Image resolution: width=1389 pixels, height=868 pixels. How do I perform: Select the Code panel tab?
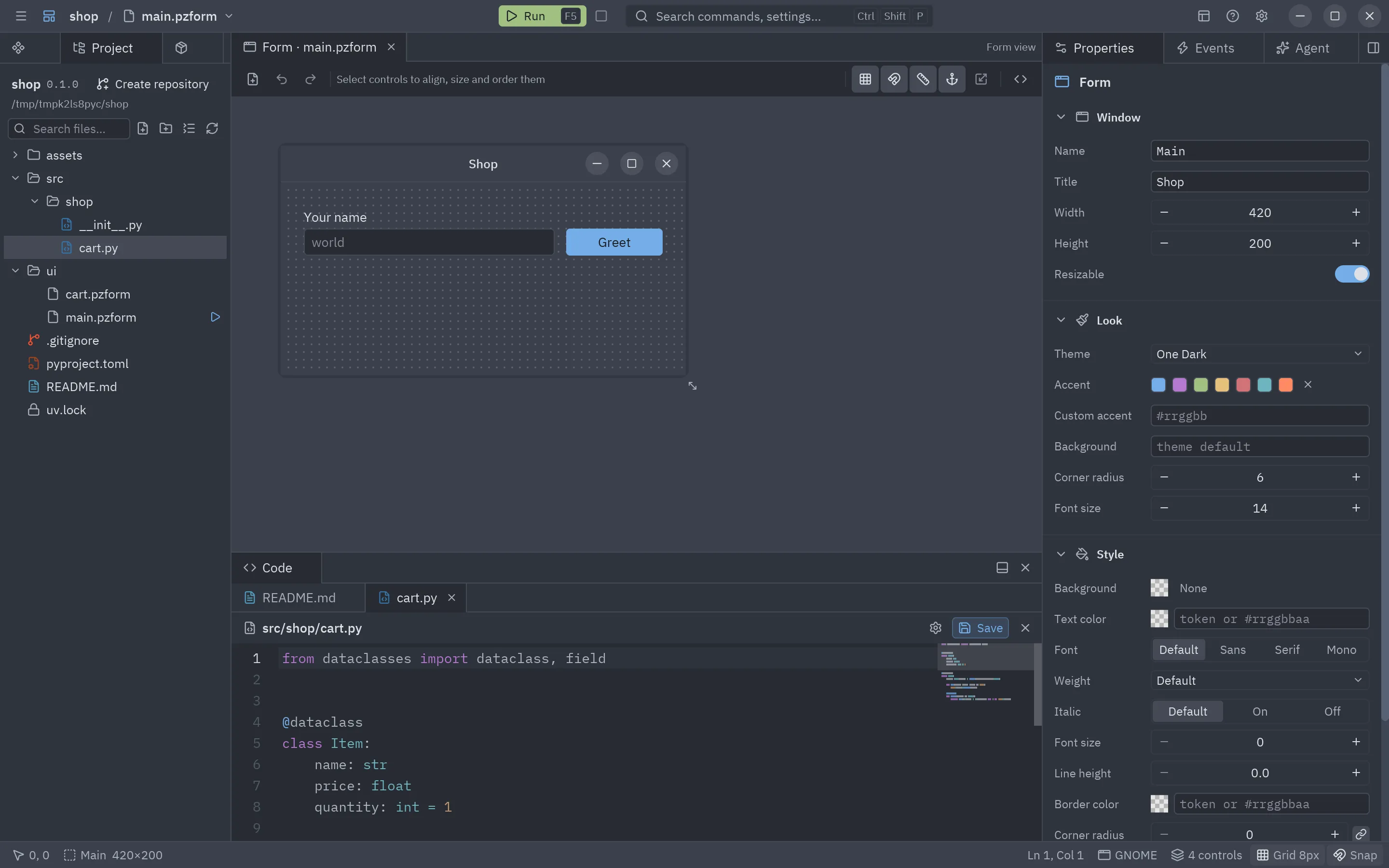277,568
